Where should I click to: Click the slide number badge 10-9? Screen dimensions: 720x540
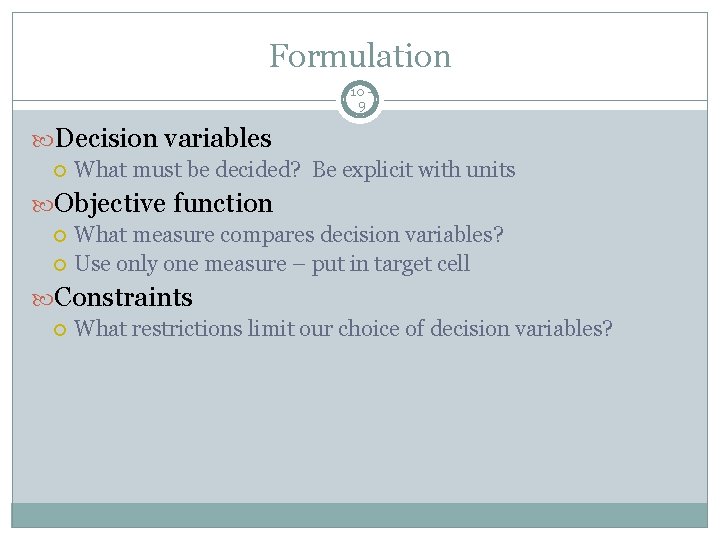[360, 98]
